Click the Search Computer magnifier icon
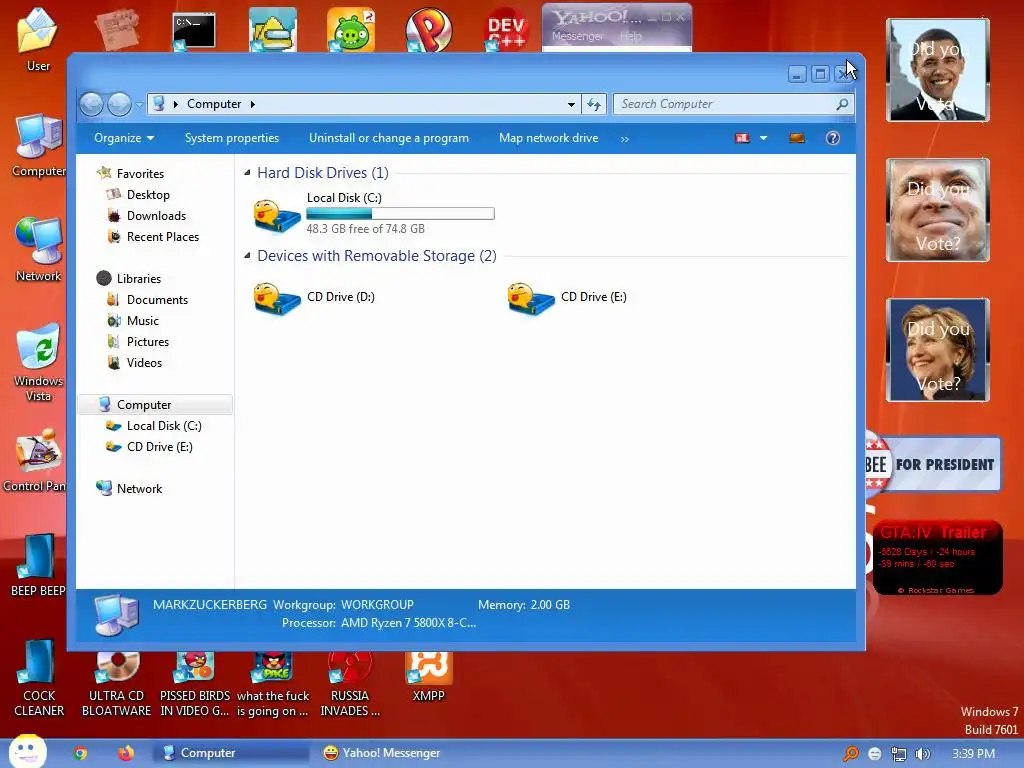Screen dimensions: 1024x768 [842, 104]
